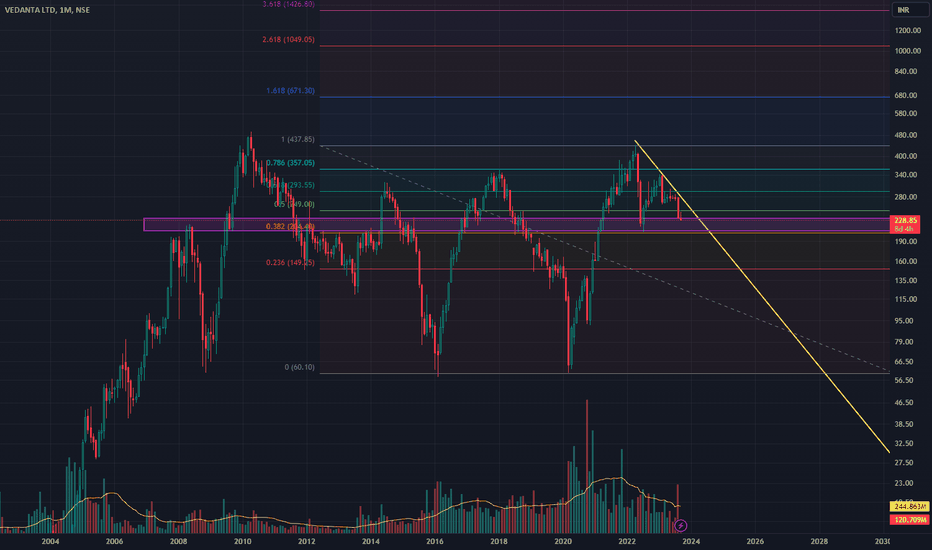The image size is (932, 550).
Task: Click the 1200.00 price axis label
Action: pos(908,30)
